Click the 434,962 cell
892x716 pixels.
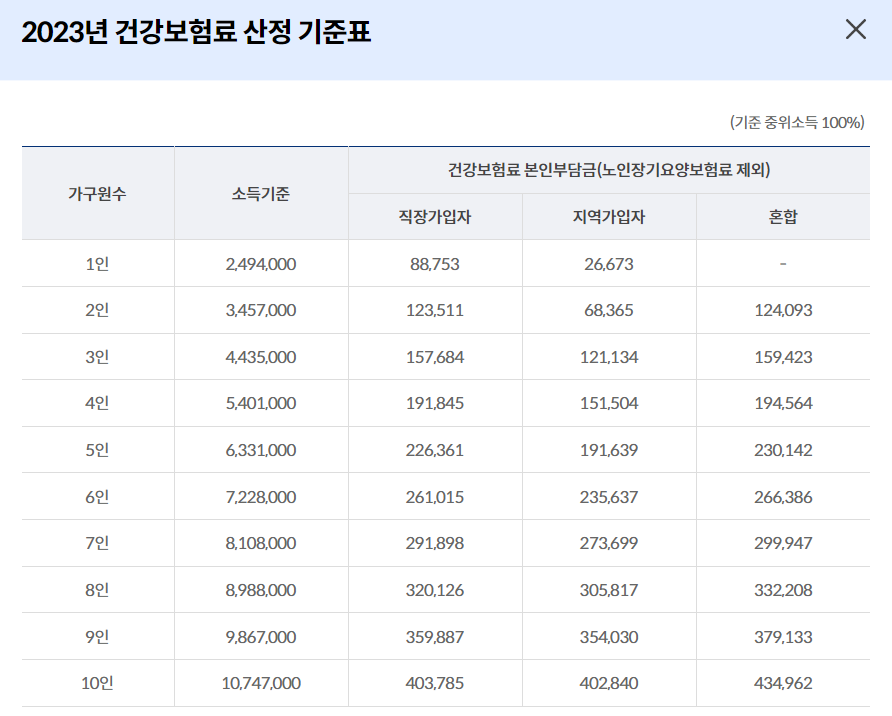point(783,683)
